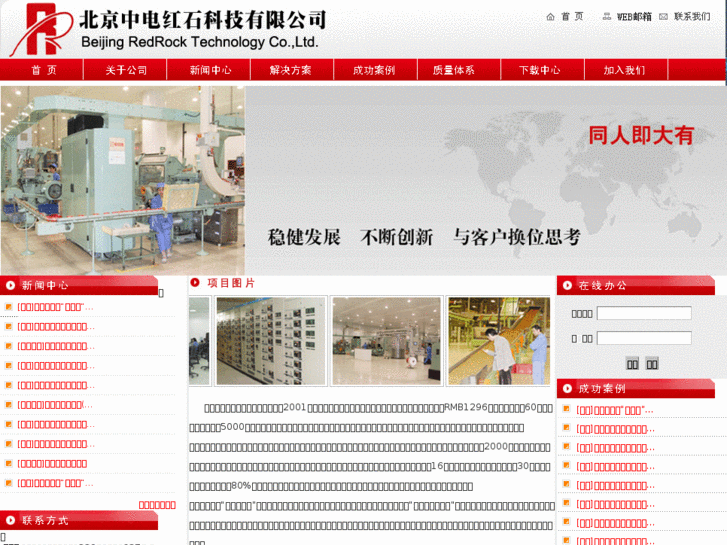The height and width of the screenshot is (545, 727).
Task: Open the 质量体系 navigation item
Action: click(453, 70)
